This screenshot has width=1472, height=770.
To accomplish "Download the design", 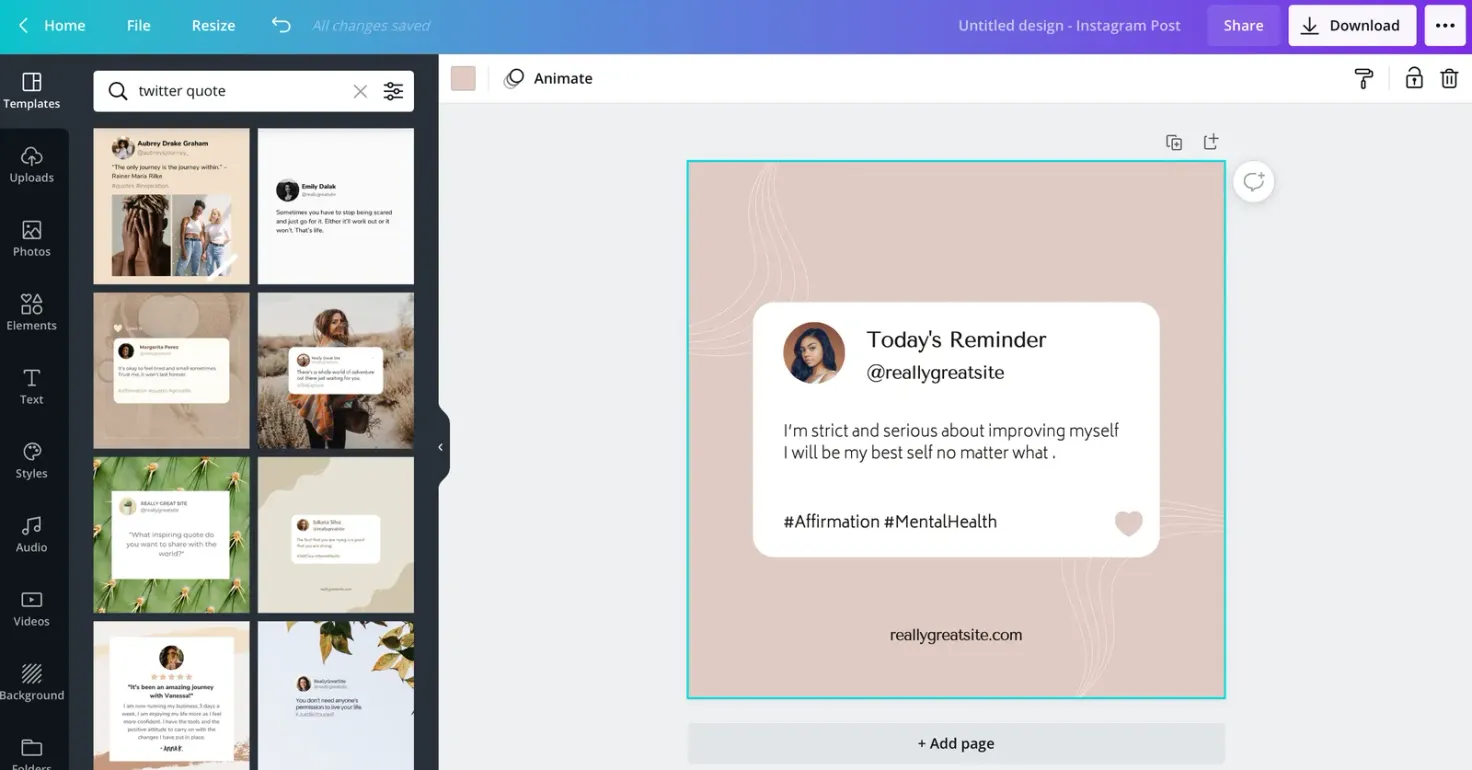I will pyautogui.click(x=1352, y=26).
